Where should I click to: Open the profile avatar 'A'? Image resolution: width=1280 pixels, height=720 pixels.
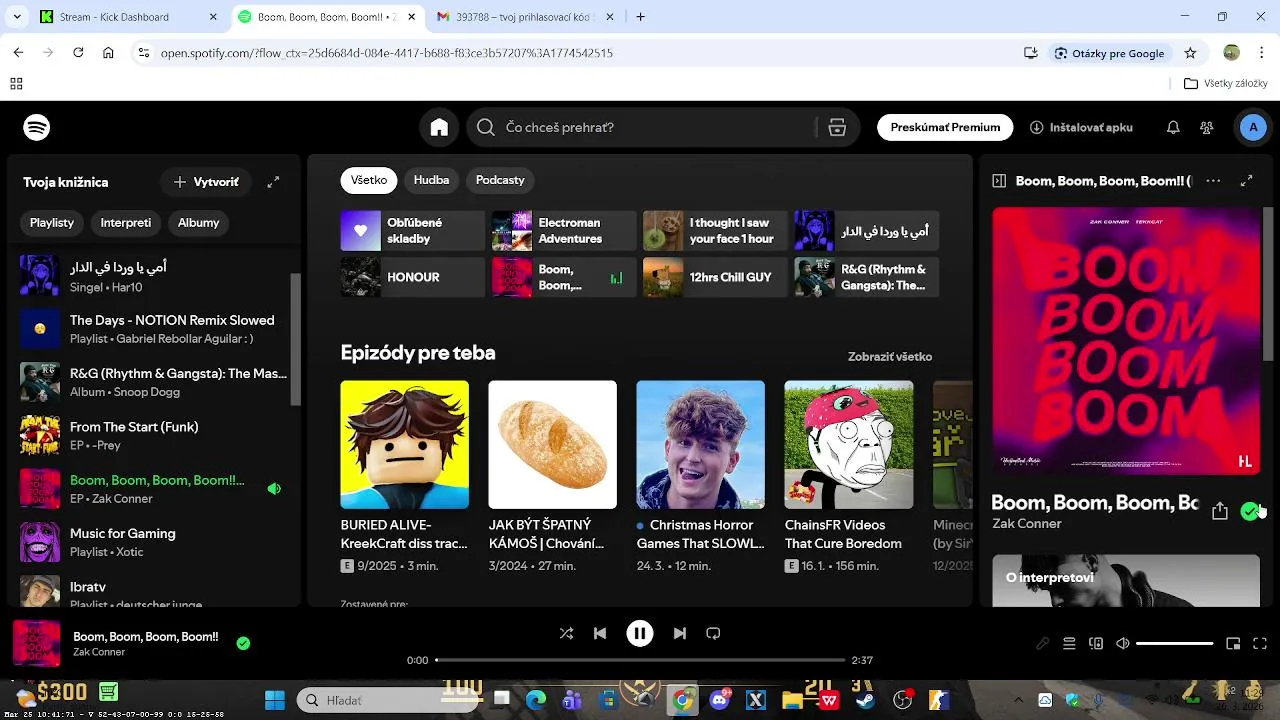(1253, 127)
